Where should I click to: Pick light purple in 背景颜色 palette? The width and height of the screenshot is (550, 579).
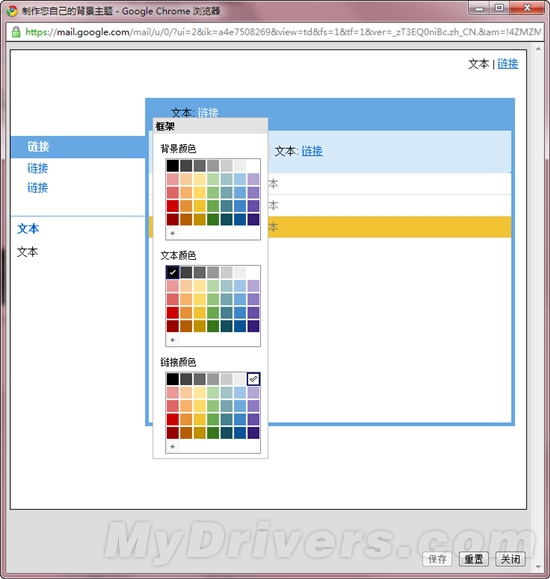click(x=253, y=179)
